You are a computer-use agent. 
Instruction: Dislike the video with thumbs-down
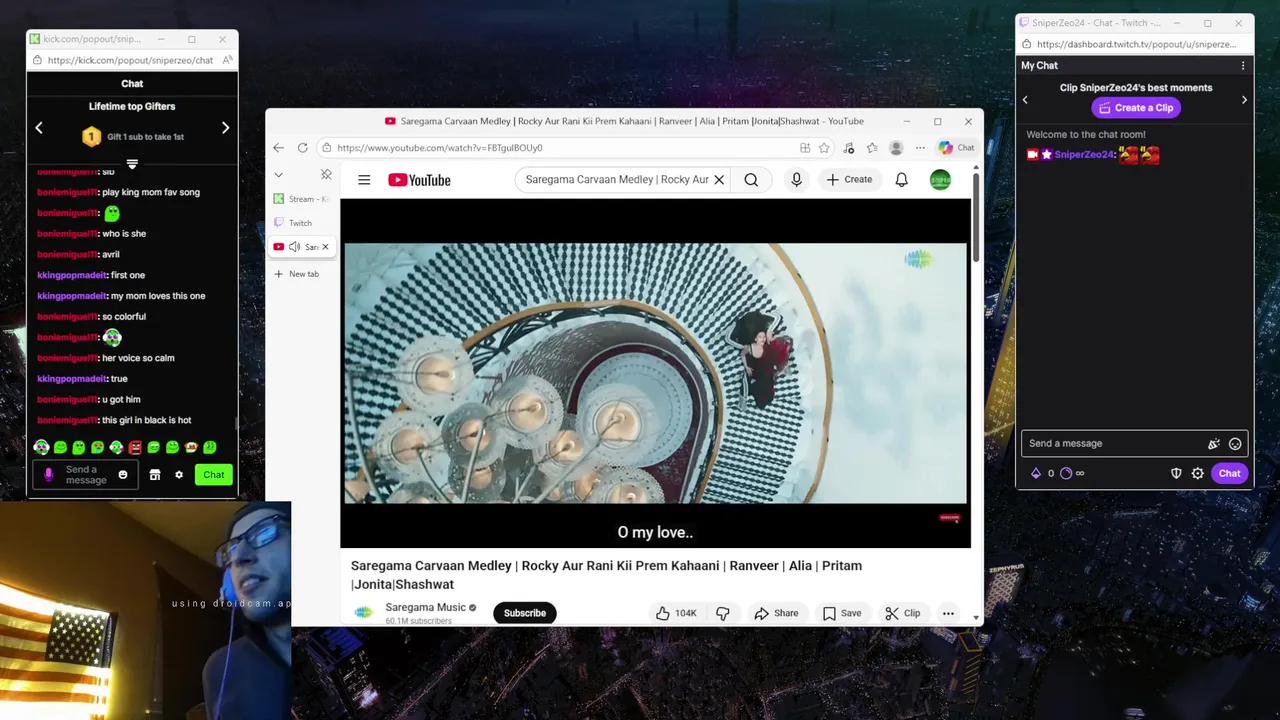723,613
